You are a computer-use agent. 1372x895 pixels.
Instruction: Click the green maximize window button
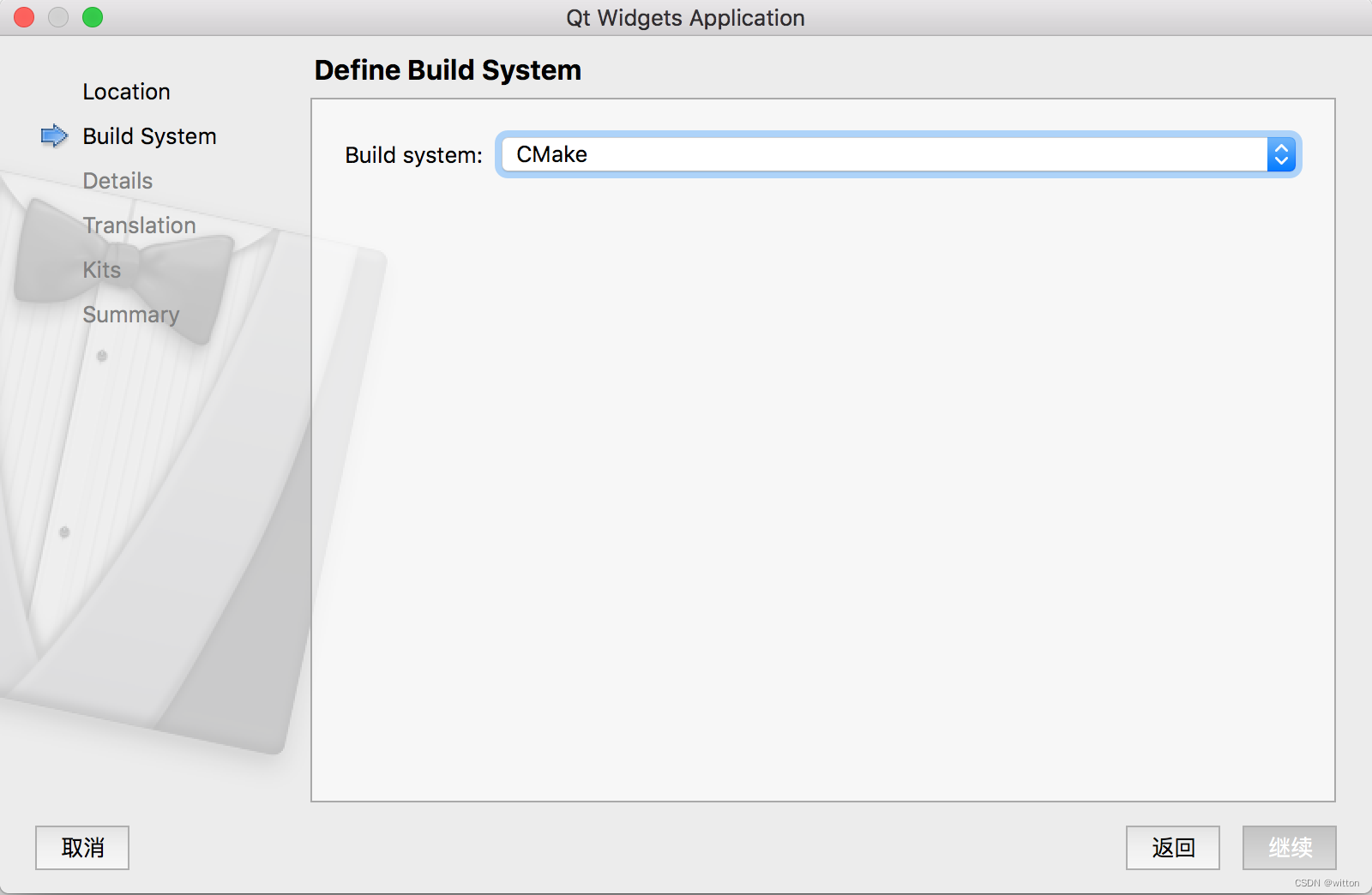point(93,17)
